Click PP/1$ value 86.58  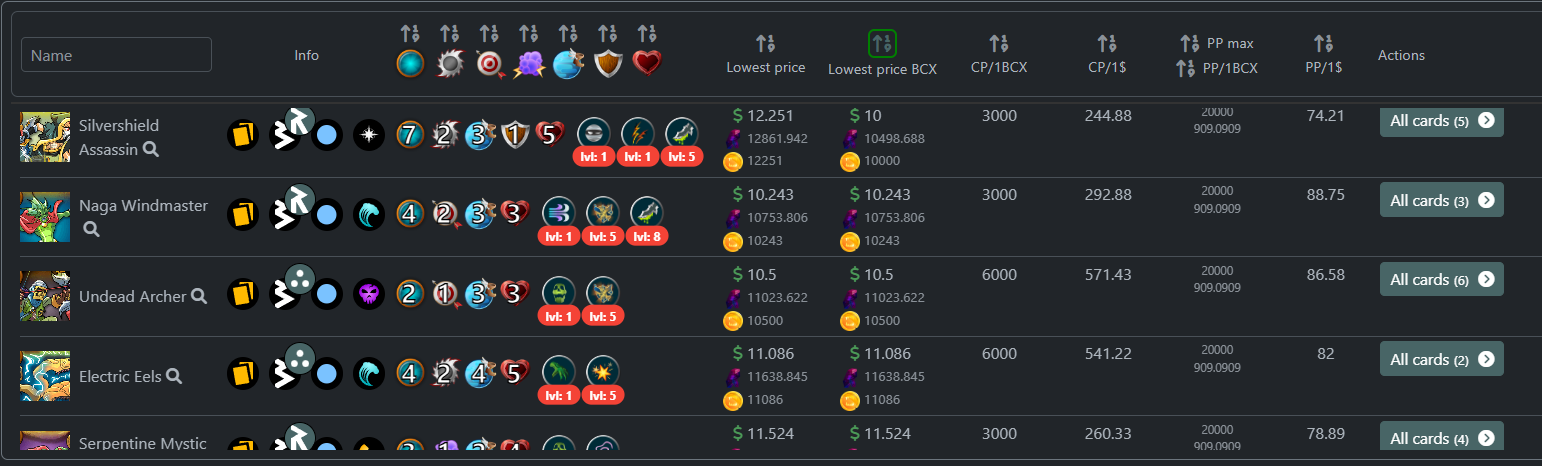(x=1325, y=274)
